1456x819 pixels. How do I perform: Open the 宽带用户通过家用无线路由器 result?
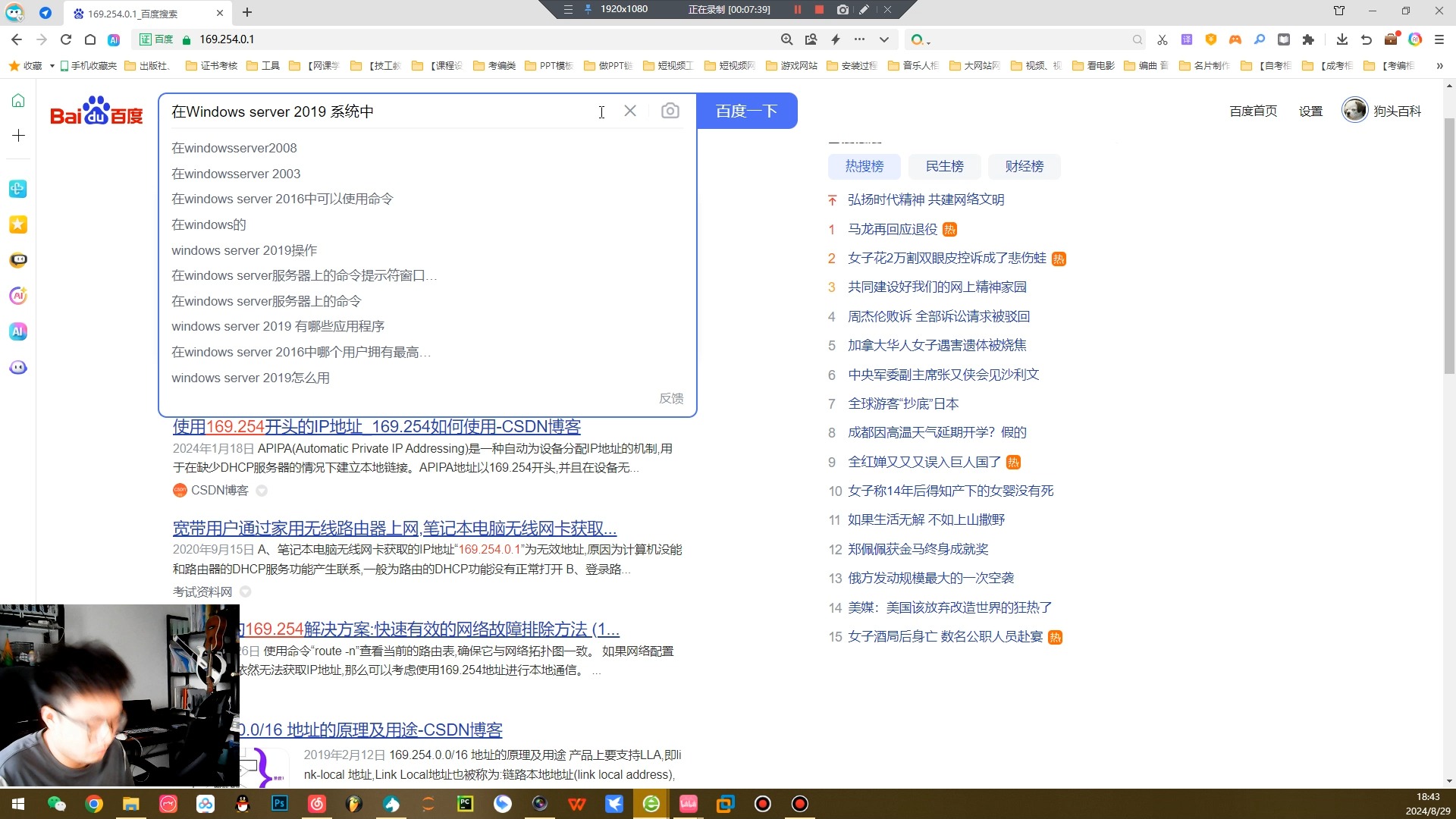click(394, 528)
